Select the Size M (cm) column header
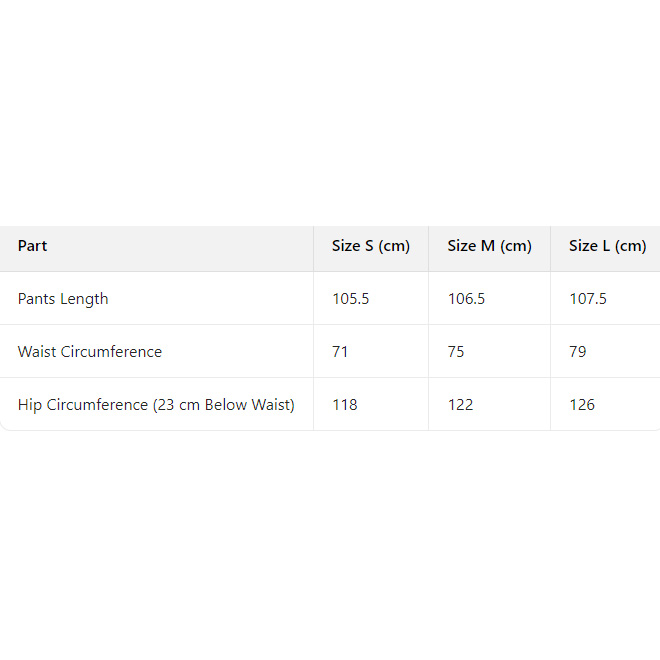 [489, 246]
